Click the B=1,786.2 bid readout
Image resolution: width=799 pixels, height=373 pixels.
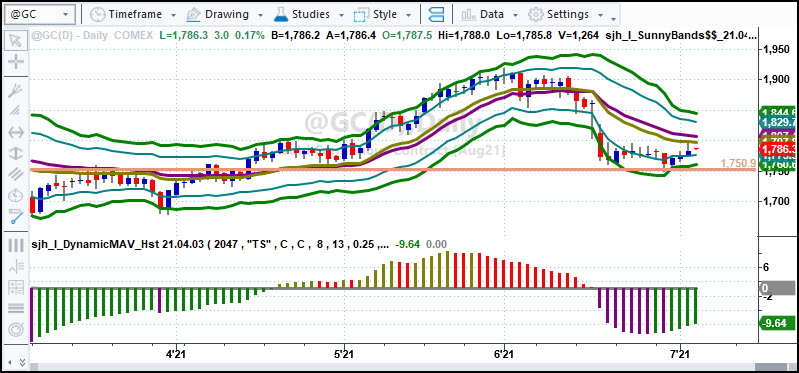[x=296, y=36]
